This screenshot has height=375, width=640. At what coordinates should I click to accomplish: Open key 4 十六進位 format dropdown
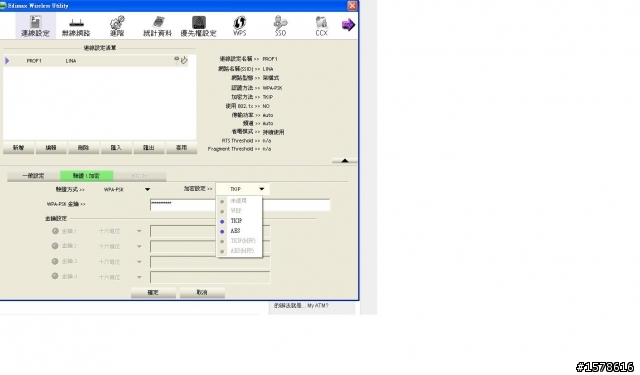(x=139, y=277)
